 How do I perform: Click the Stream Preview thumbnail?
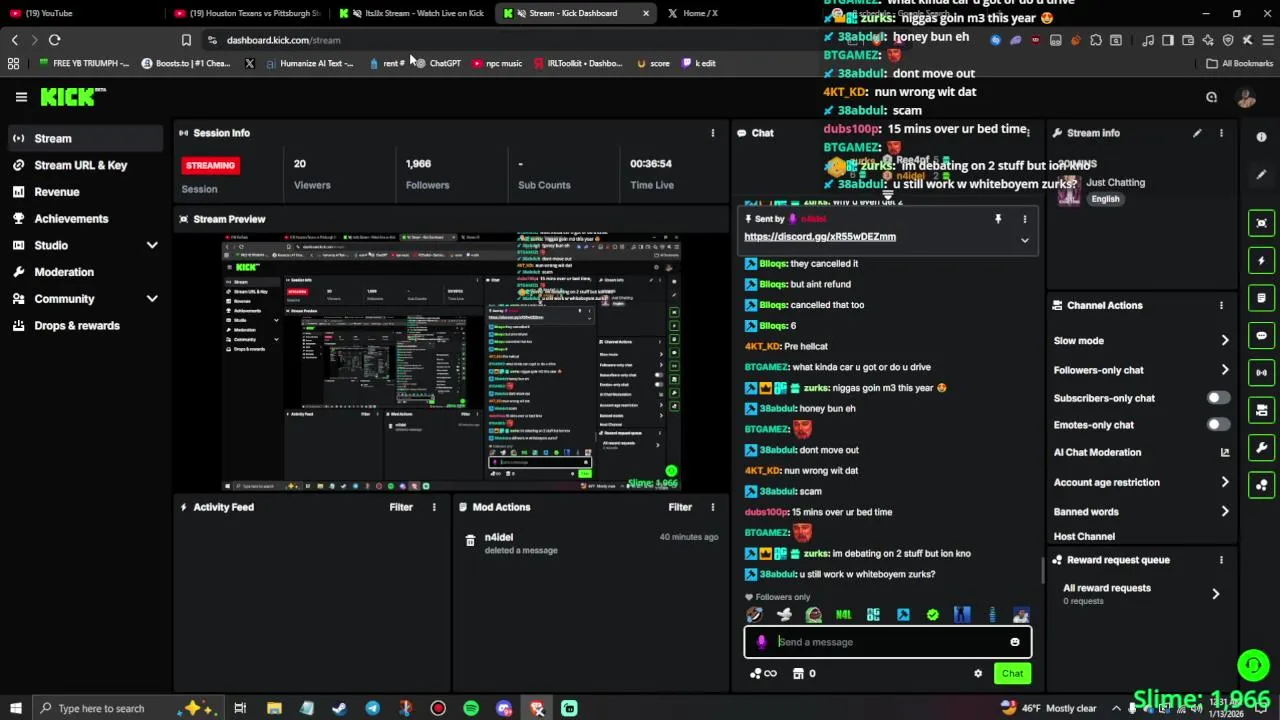click(451, 362)
